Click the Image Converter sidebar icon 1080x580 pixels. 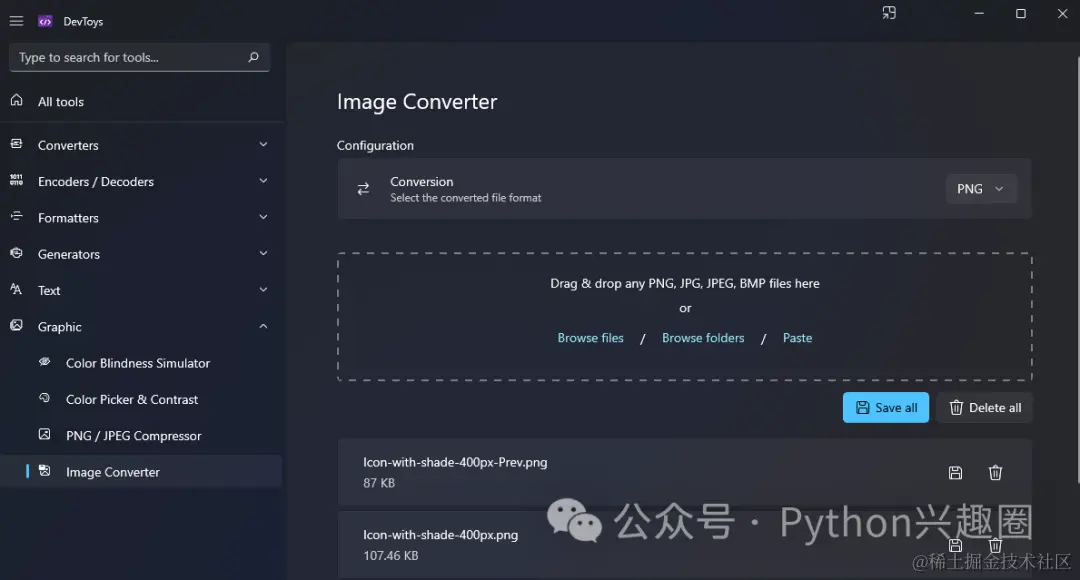[x=45, y=471]
